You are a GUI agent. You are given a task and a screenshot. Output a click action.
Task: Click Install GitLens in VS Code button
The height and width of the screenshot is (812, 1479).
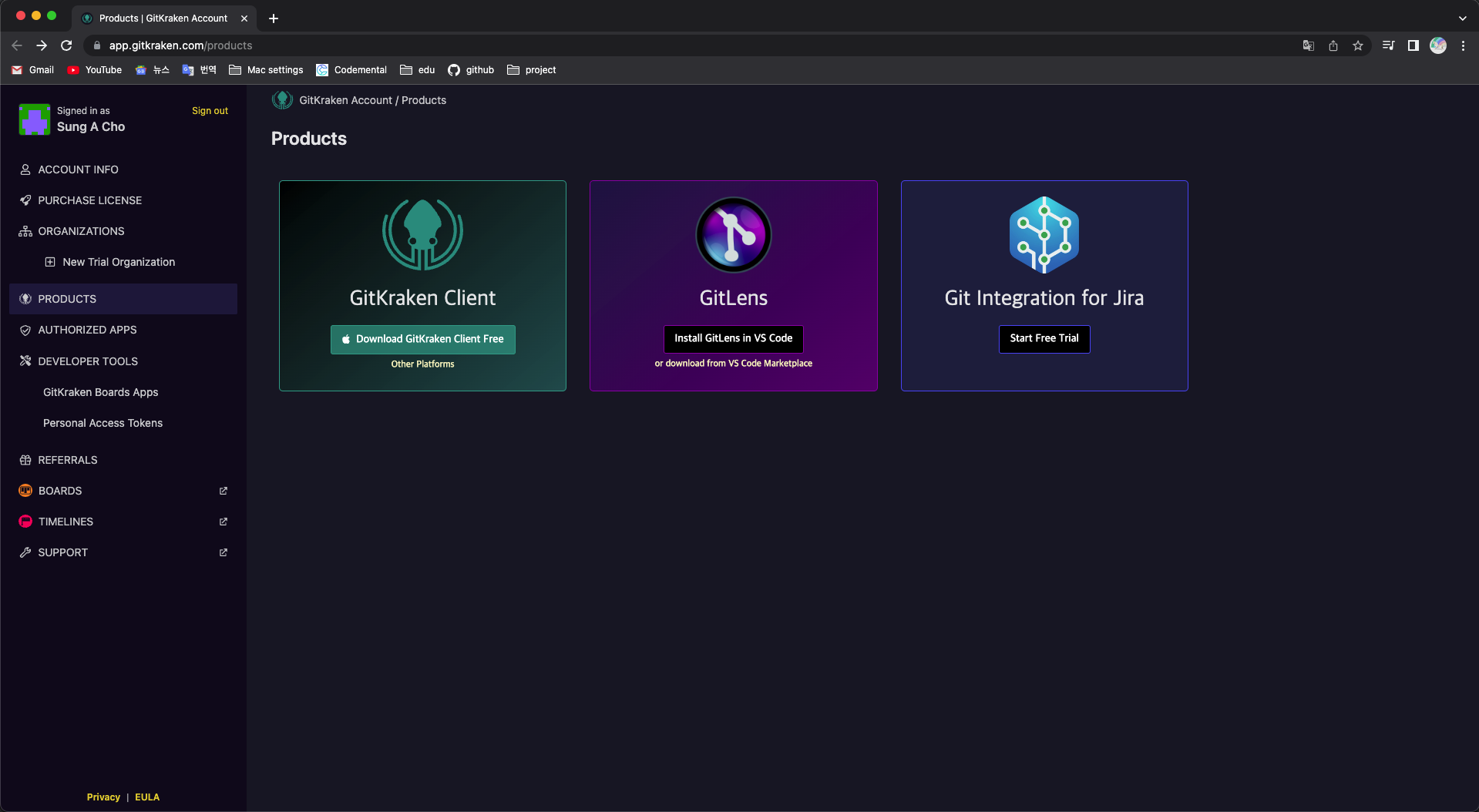(x=733, y=338)
